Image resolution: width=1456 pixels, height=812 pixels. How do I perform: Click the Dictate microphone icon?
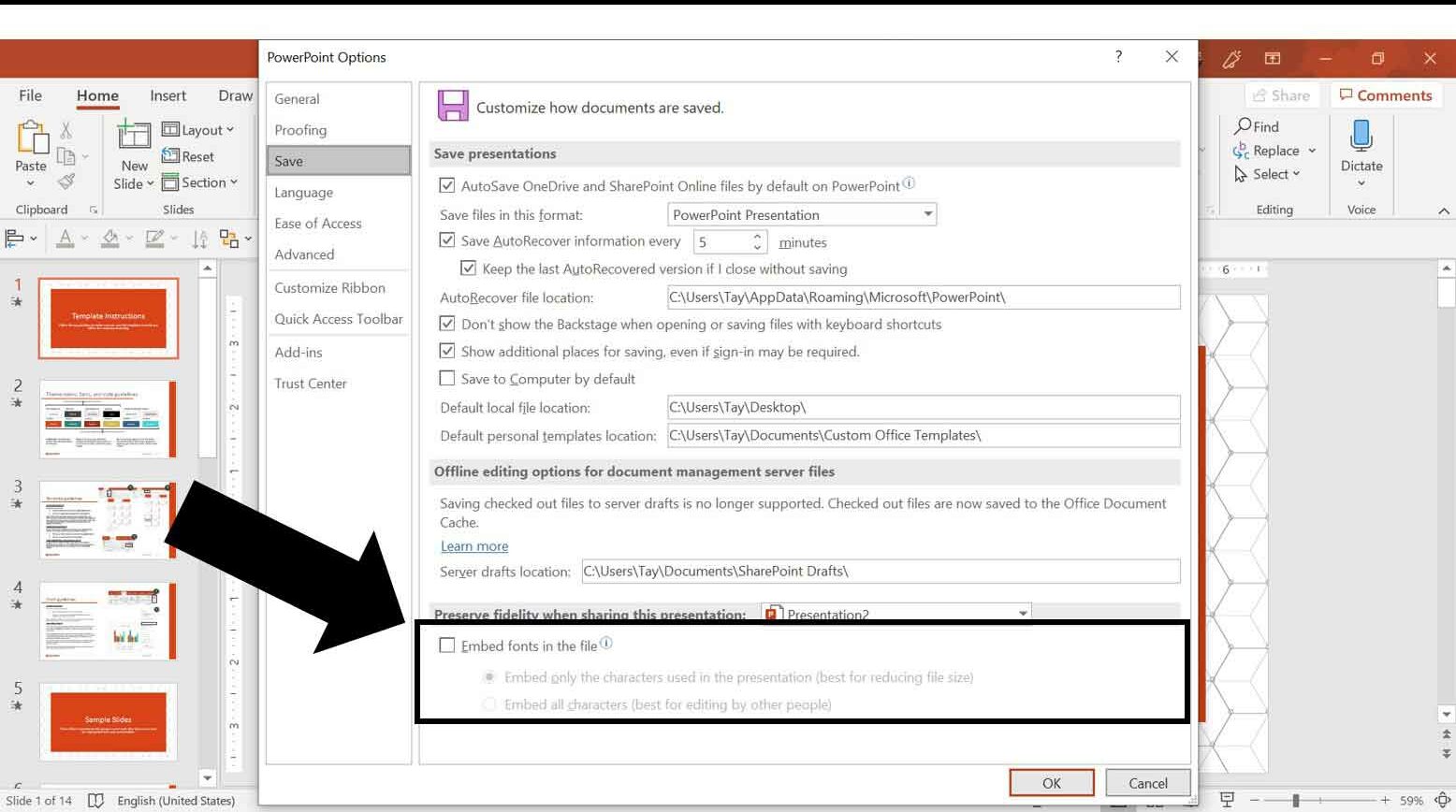[x=1361, y=136]
